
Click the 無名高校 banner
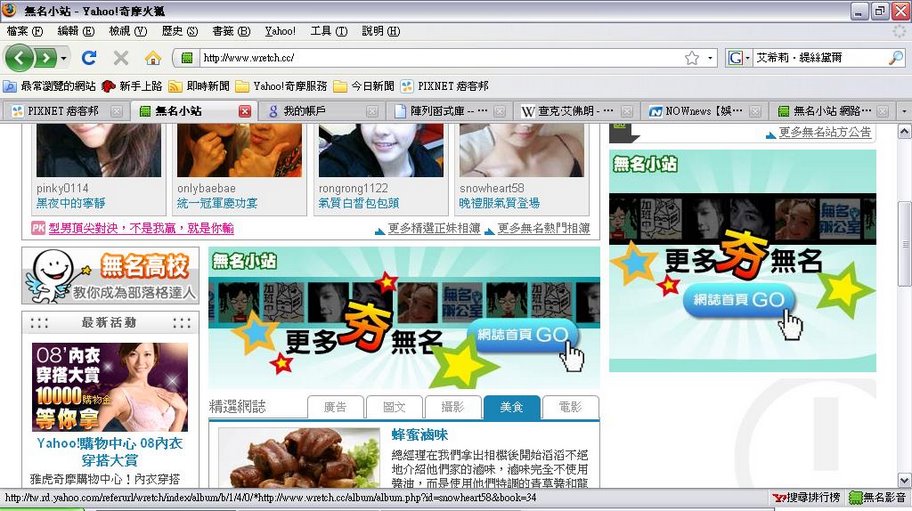(x=111, y=276)
